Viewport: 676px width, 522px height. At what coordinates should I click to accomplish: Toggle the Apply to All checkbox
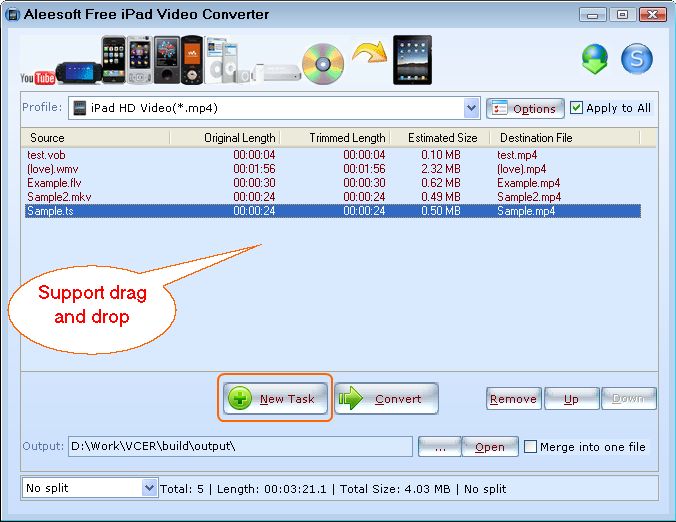coord(576,107)
